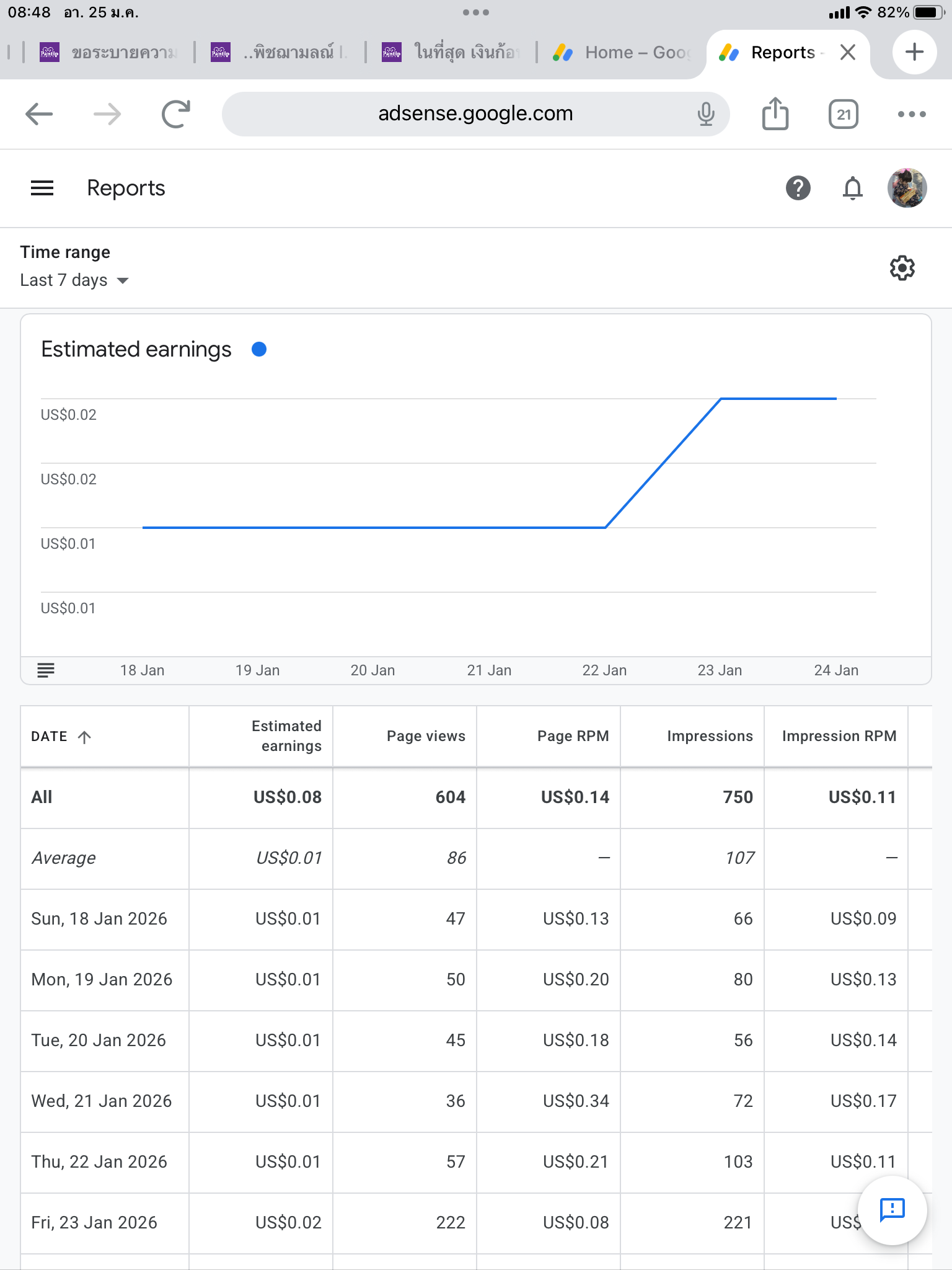Close the Reports browser tab
Viewport: 952px width, 1270px height.
pyautogui.click(x=847, y=53)
